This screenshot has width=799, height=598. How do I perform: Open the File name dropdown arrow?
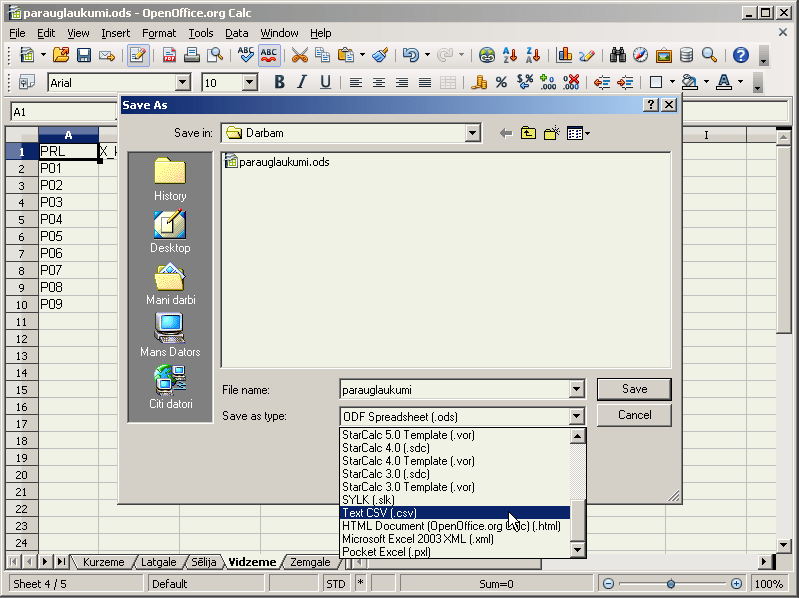click(x=576, y=390)
